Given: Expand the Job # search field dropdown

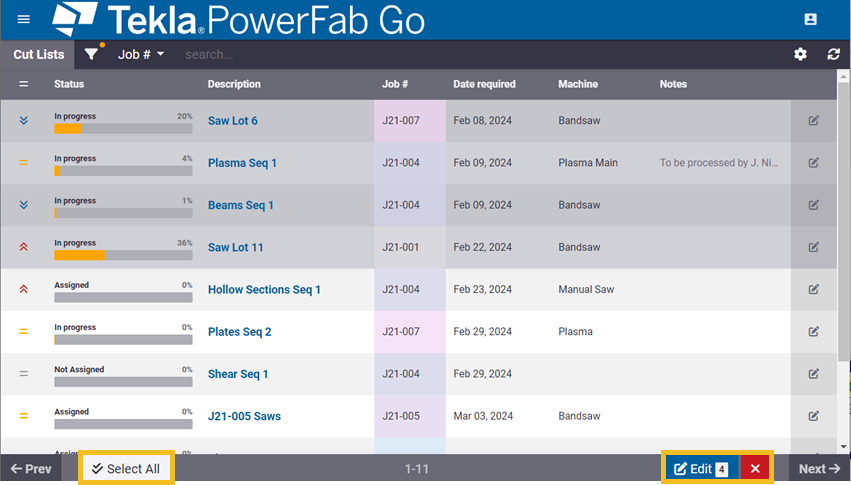Looking at the screenshot, I should pyautogui.click(x=141, y=54).
